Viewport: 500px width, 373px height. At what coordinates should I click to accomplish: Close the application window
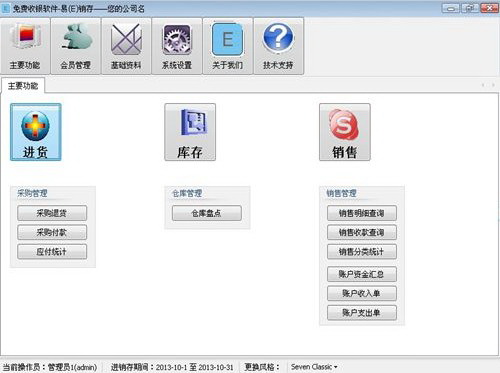489,8
